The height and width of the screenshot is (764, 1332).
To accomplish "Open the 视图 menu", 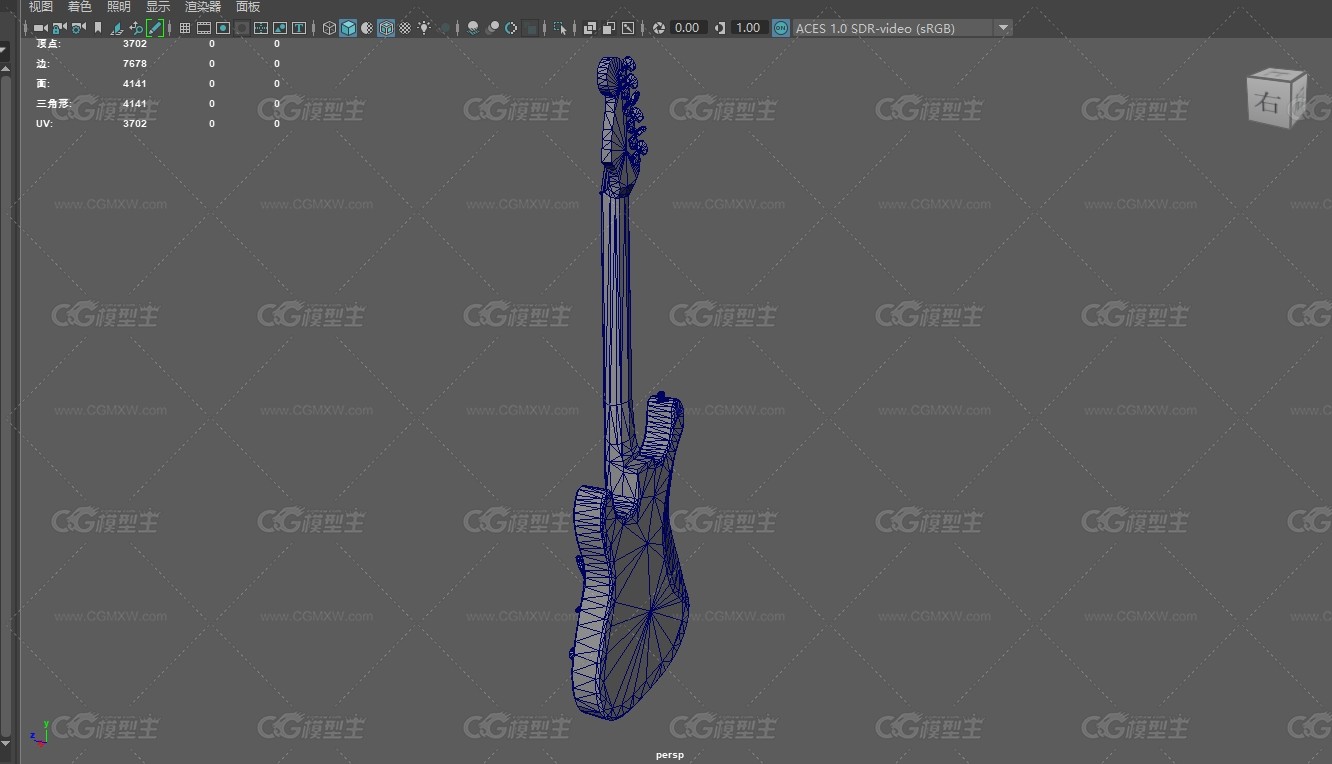I will [41, 7].
